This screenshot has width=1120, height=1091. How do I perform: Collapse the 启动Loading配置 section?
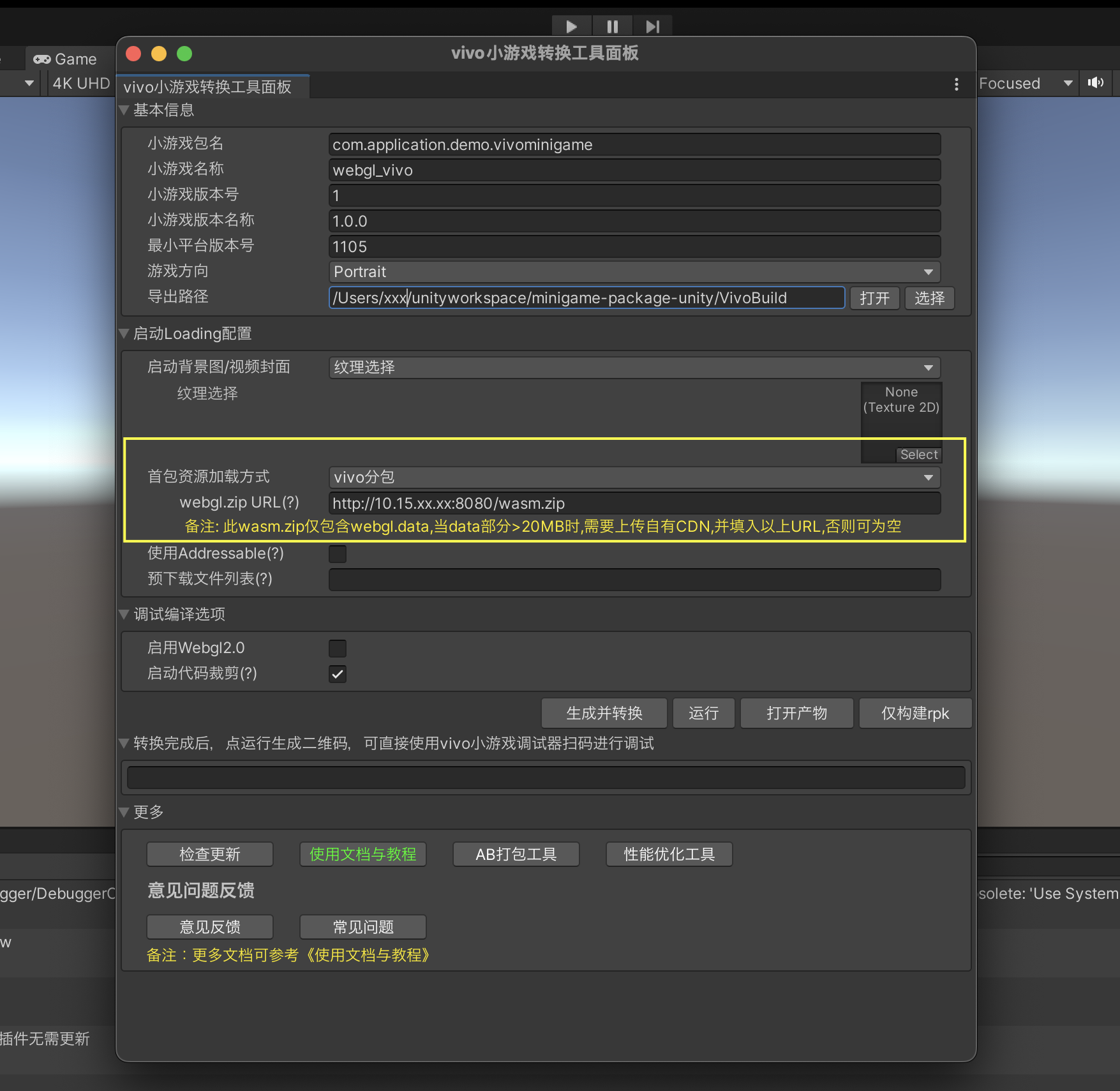click(124, 333)
